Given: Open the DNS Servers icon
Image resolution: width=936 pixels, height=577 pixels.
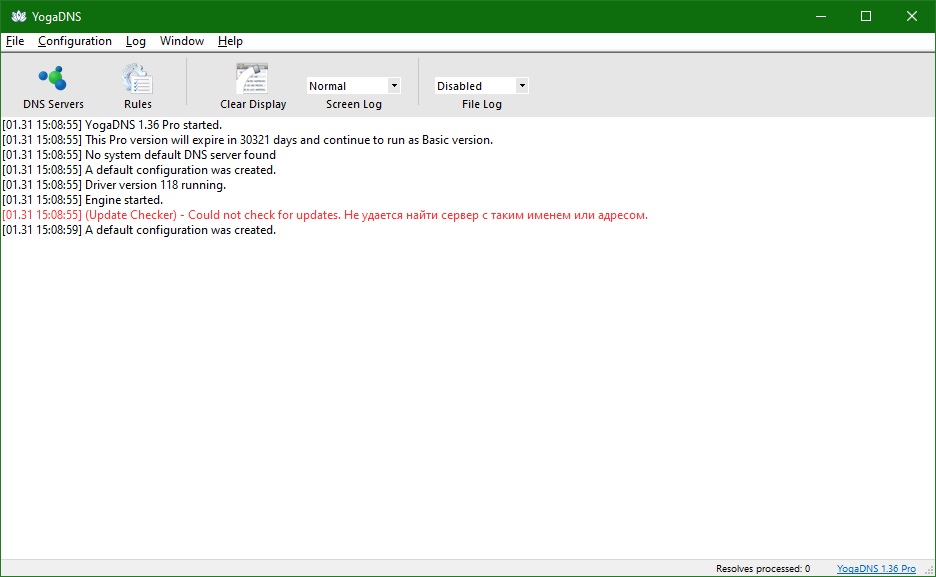Looking at the screenshot, I should [53, 78].
